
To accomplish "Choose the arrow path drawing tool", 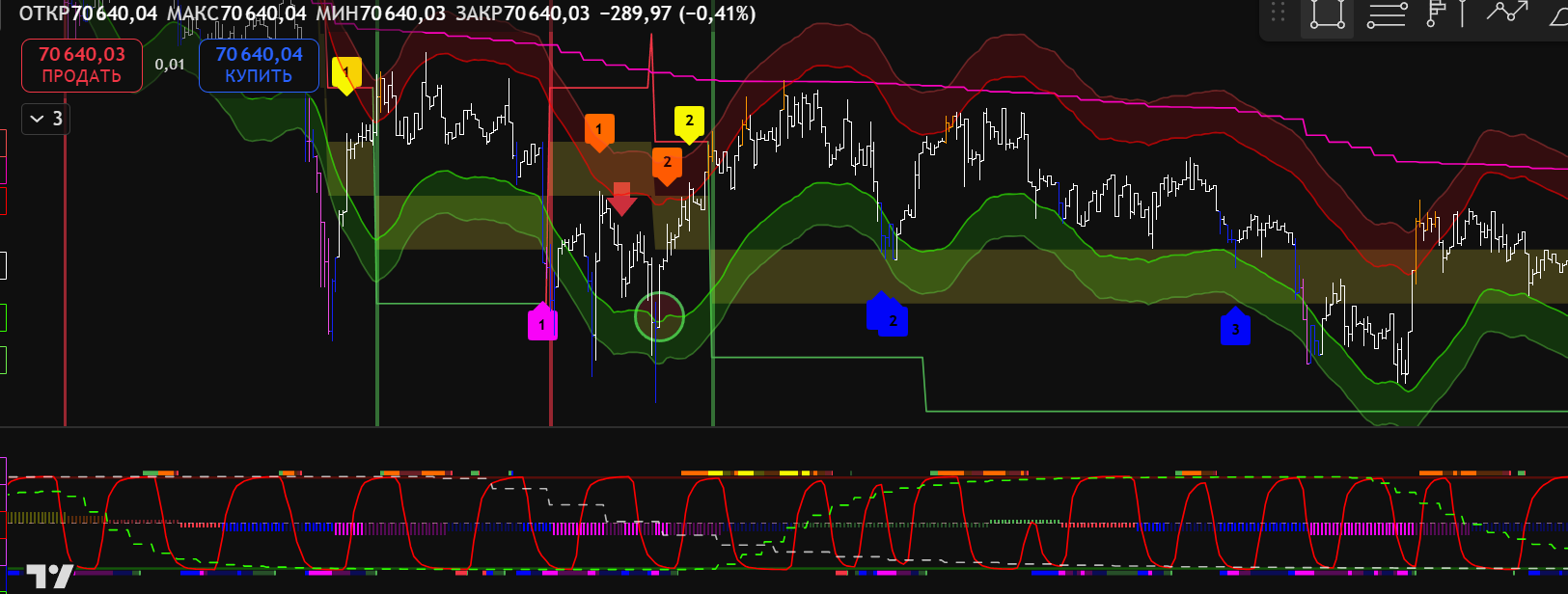I will point(1506,13).
